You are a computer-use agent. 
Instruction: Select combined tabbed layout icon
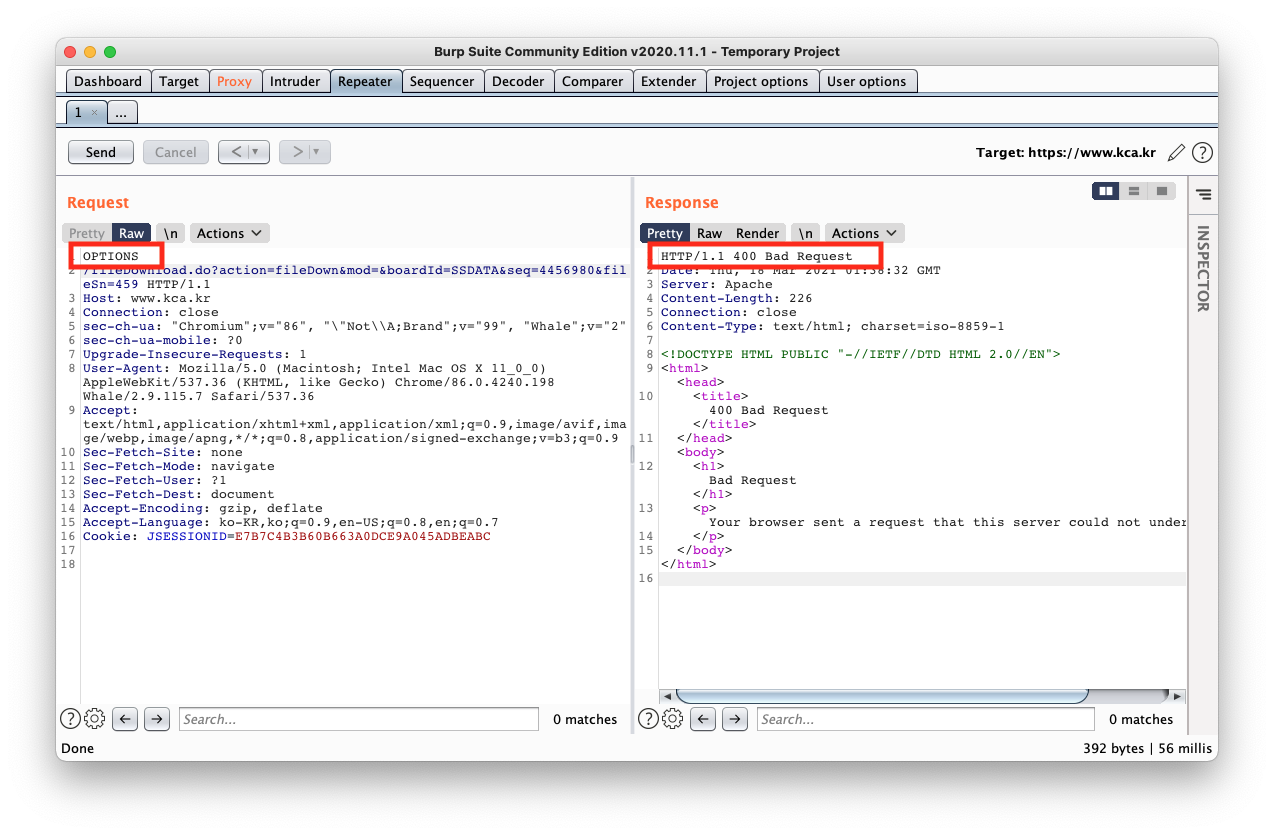(x=1161, y=191)
